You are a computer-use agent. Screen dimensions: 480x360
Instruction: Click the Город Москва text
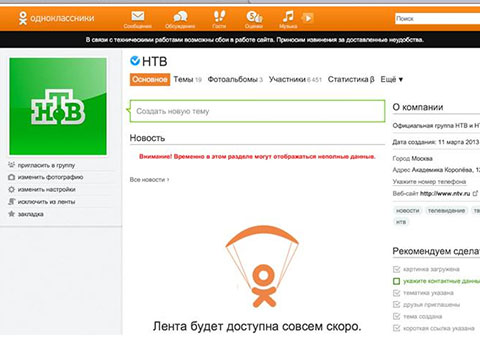point(412,158)
